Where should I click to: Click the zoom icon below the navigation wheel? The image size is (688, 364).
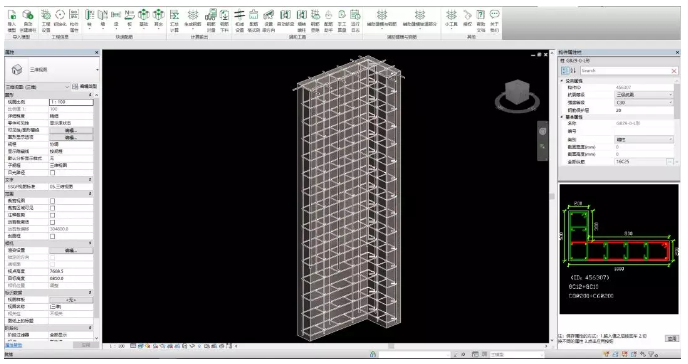[x=543, y=146]
